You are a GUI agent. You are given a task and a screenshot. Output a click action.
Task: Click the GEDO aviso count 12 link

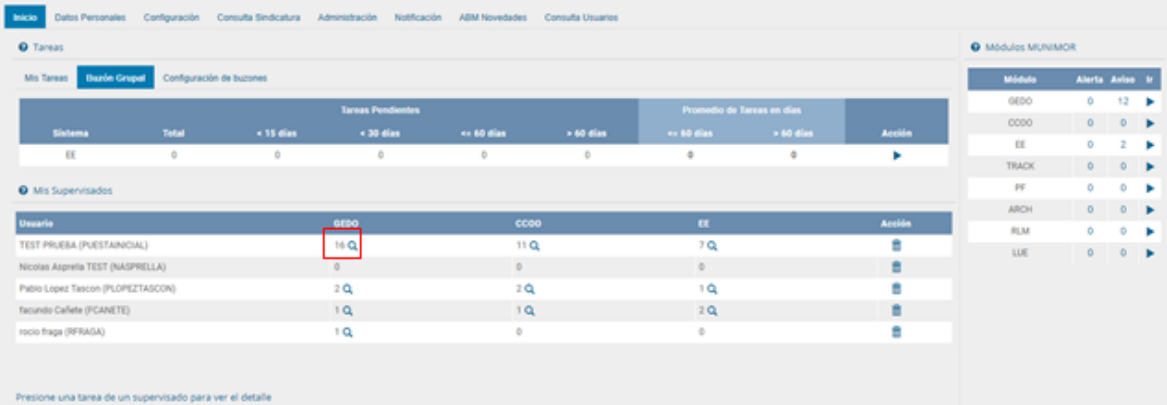point(1124,102)
